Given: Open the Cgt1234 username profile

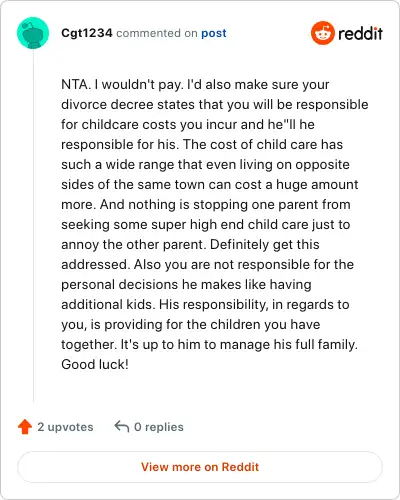Looking at the screenshot, I should tap(87, 33).
